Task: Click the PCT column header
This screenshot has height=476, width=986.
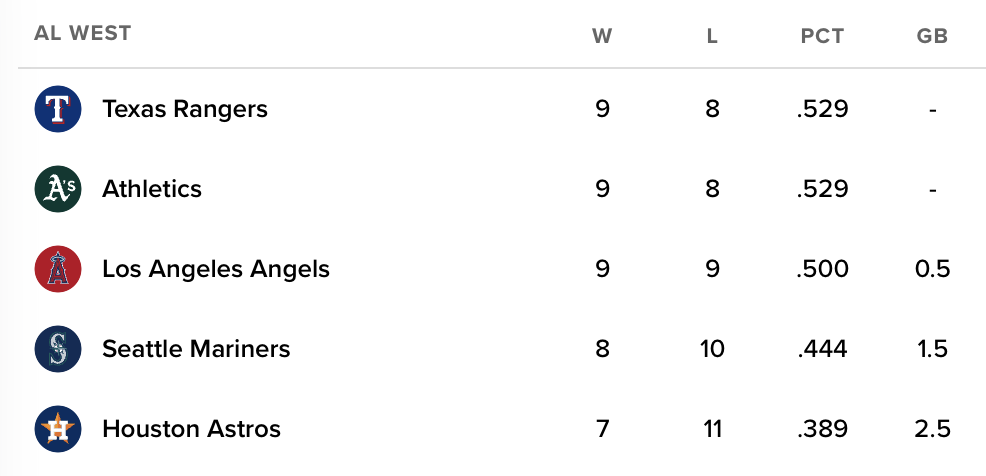Action: point(822,37)
